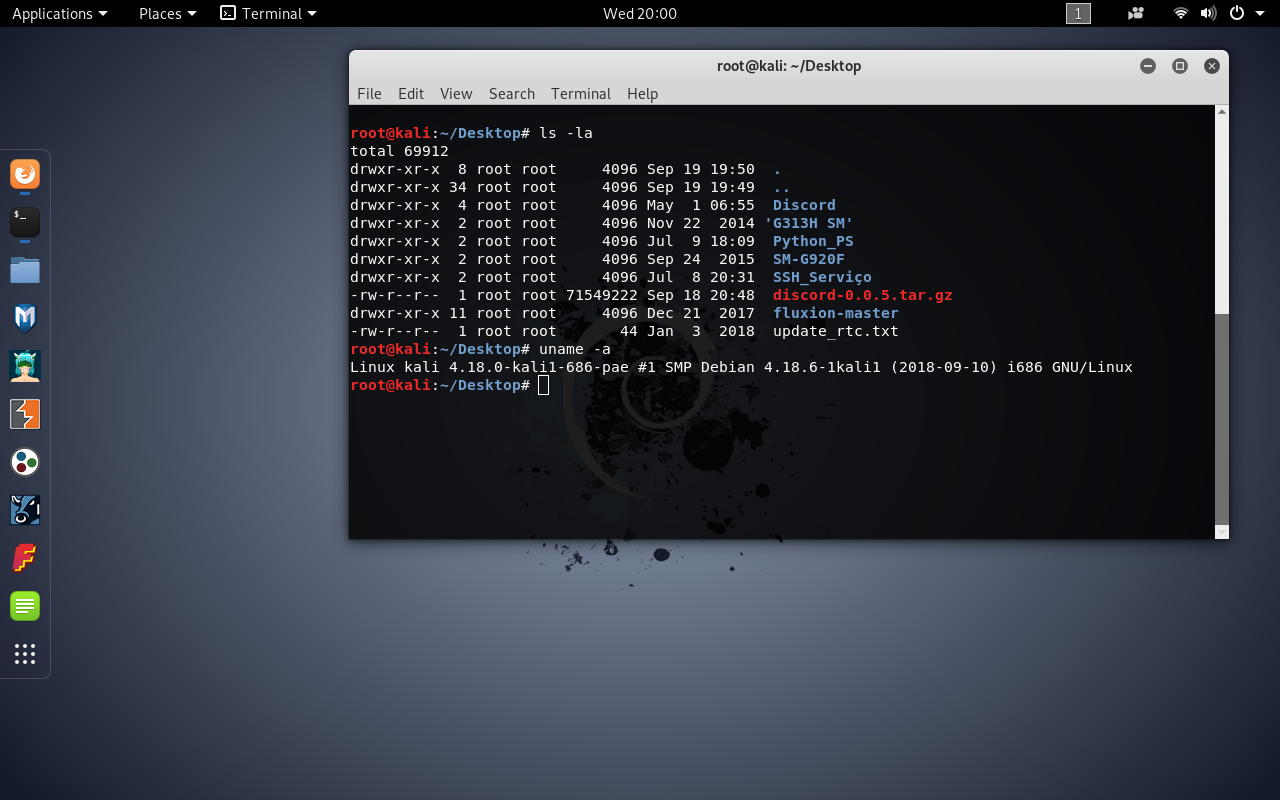Open the terminal's File menu

point(369,93)
